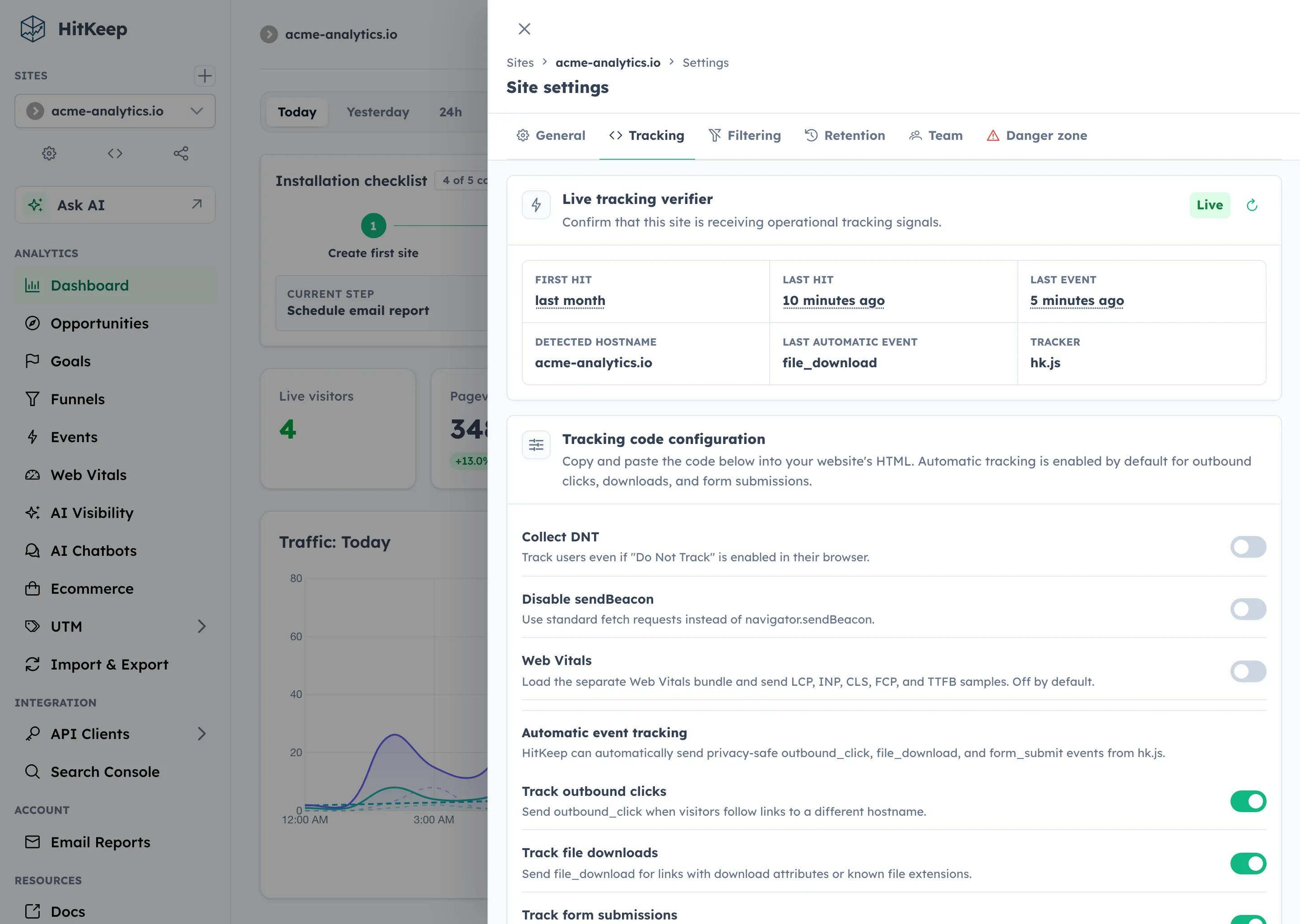
Task: Close the Site settings panel
Action: click(x=524, y=28)
